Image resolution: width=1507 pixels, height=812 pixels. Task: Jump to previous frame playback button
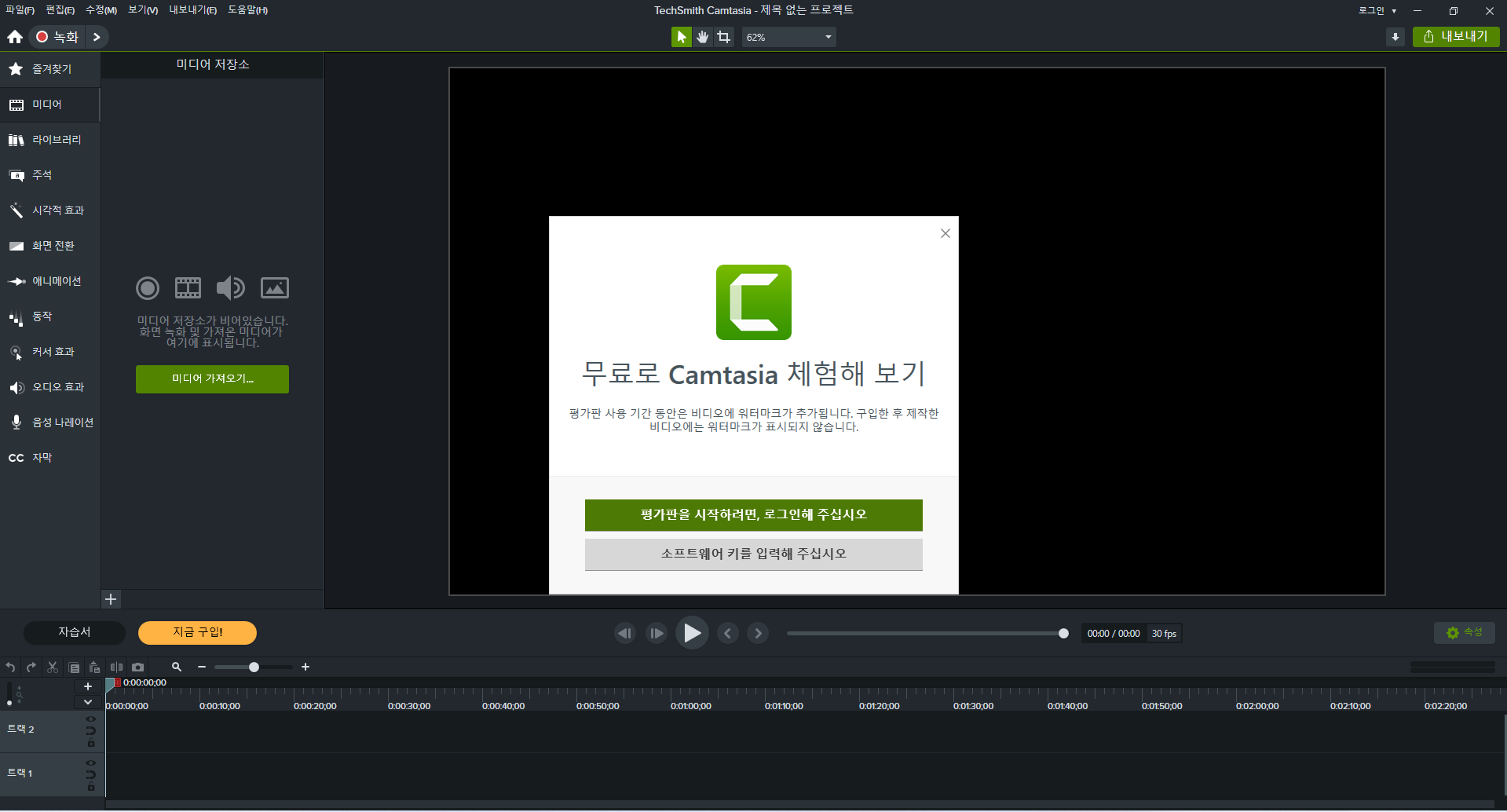(x=625, y=633)
